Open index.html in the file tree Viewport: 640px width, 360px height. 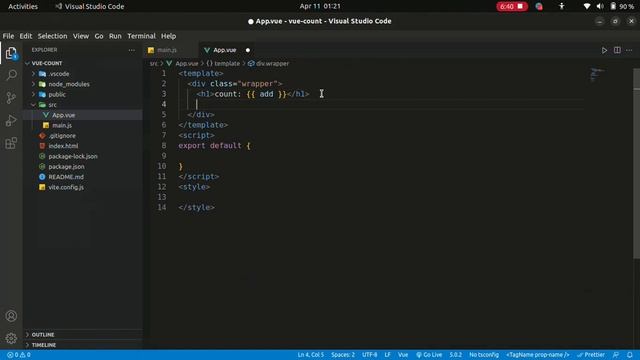(63, 146)
